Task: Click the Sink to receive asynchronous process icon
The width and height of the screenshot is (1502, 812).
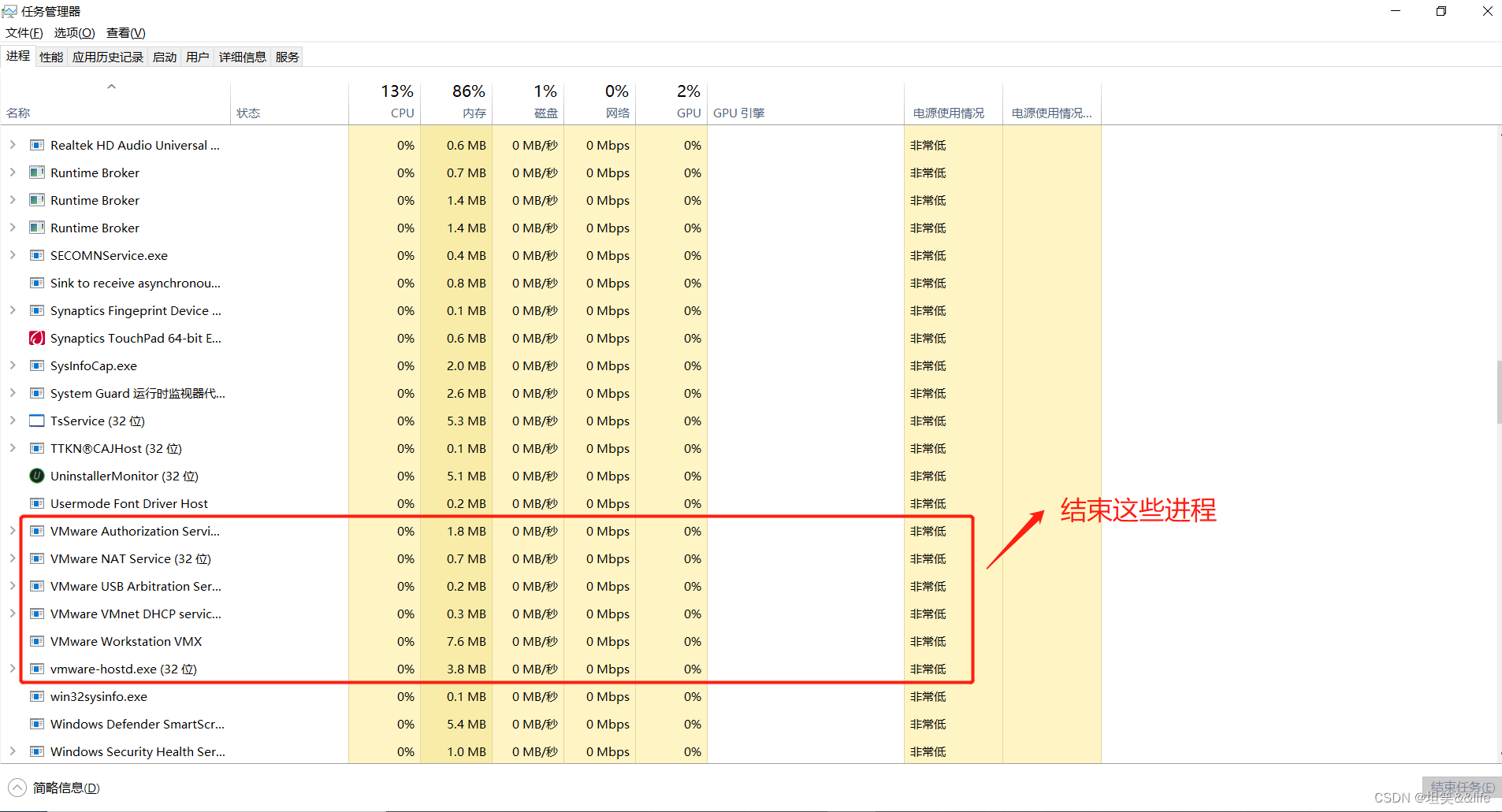Action: point(36,283)
